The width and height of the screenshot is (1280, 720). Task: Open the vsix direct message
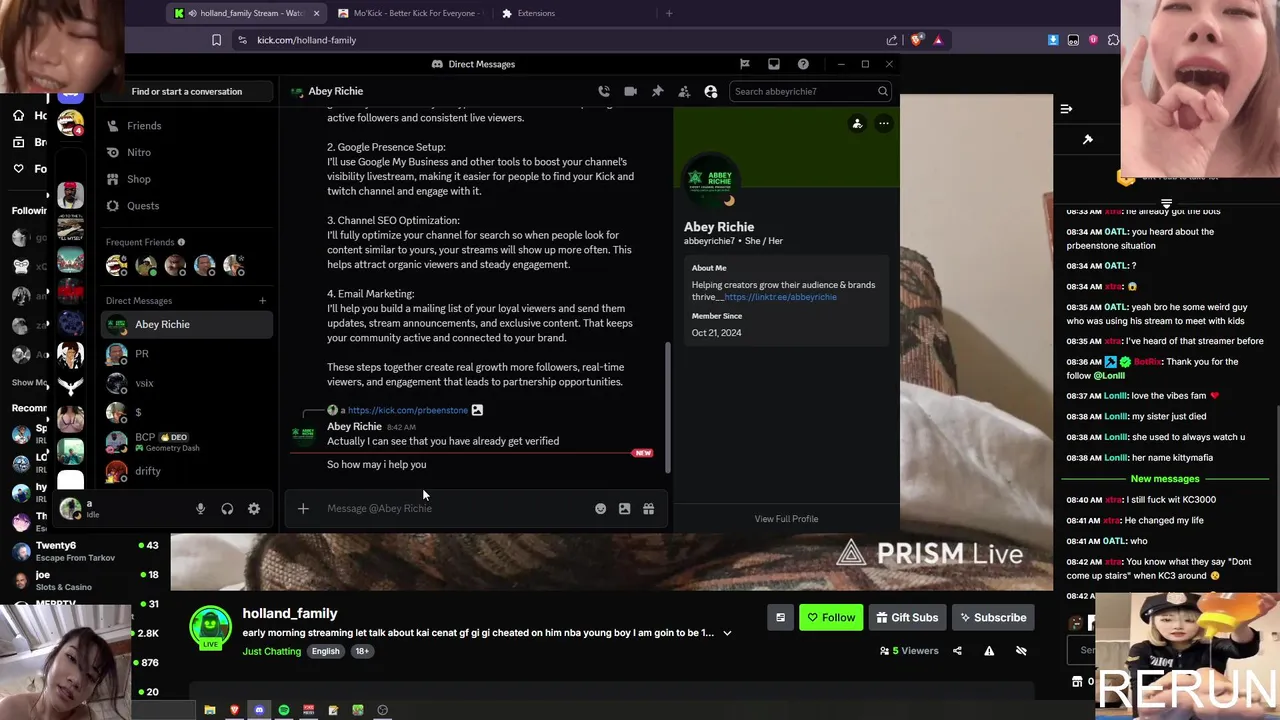[186, 383]
